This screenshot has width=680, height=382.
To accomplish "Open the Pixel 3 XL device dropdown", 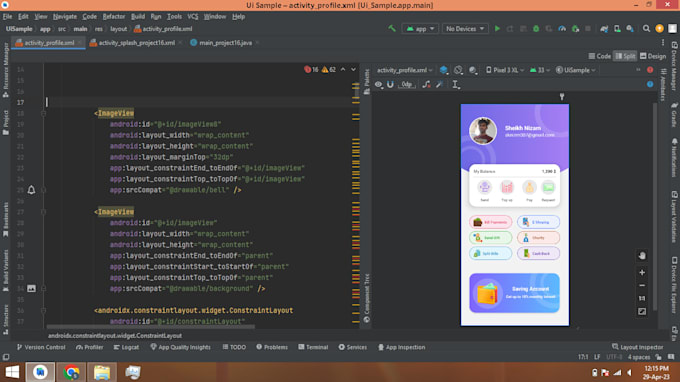I will 505,70.
